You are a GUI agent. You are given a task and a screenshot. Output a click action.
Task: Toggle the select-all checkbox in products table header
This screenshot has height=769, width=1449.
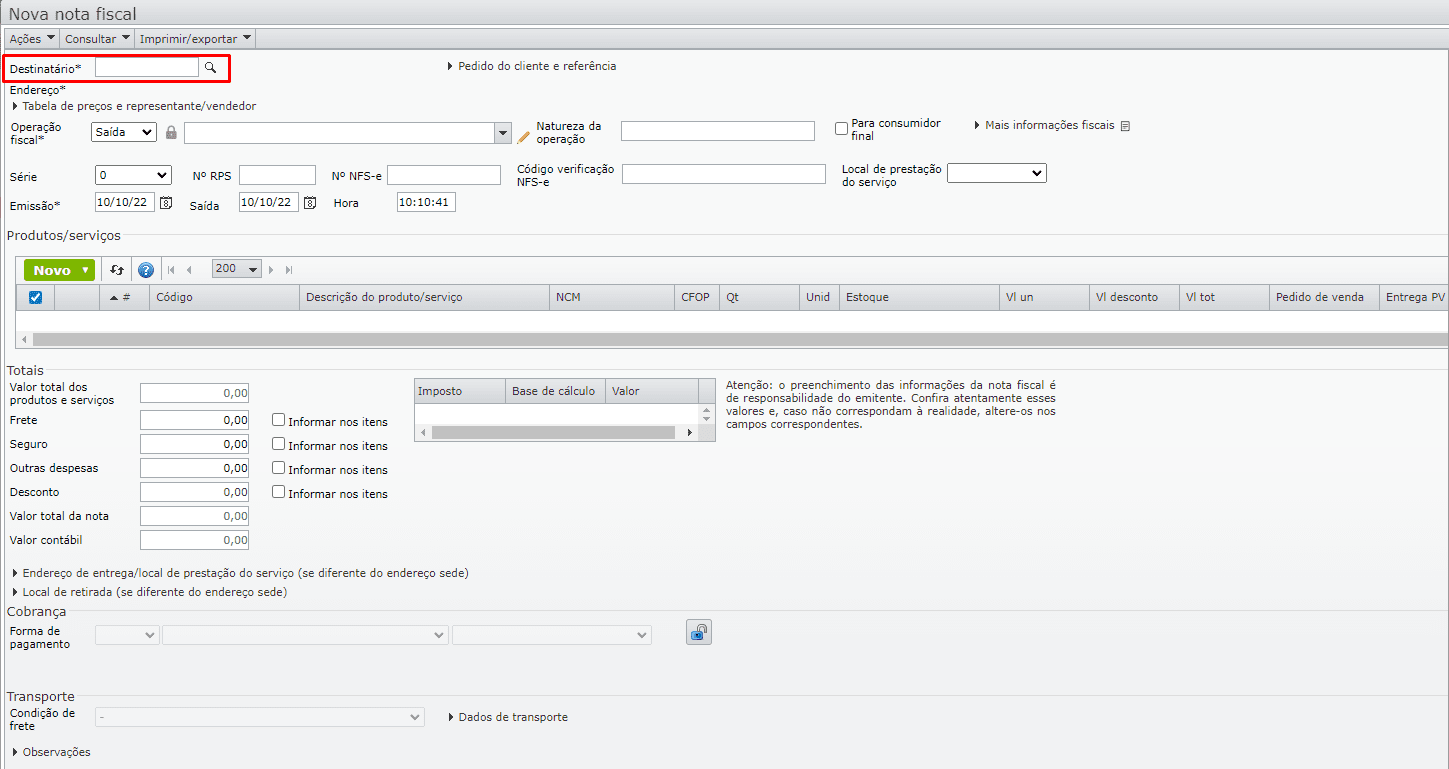[35, 297]
